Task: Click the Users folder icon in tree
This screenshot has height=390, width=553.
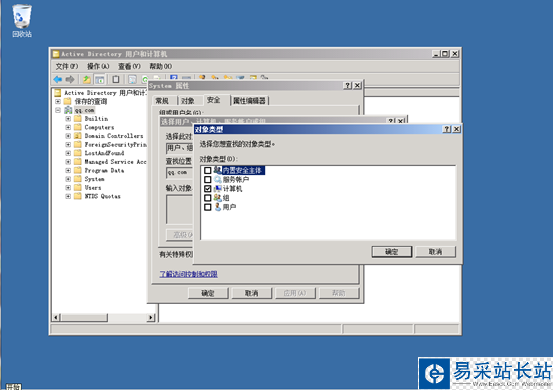Action: click(x=78, y=188)
